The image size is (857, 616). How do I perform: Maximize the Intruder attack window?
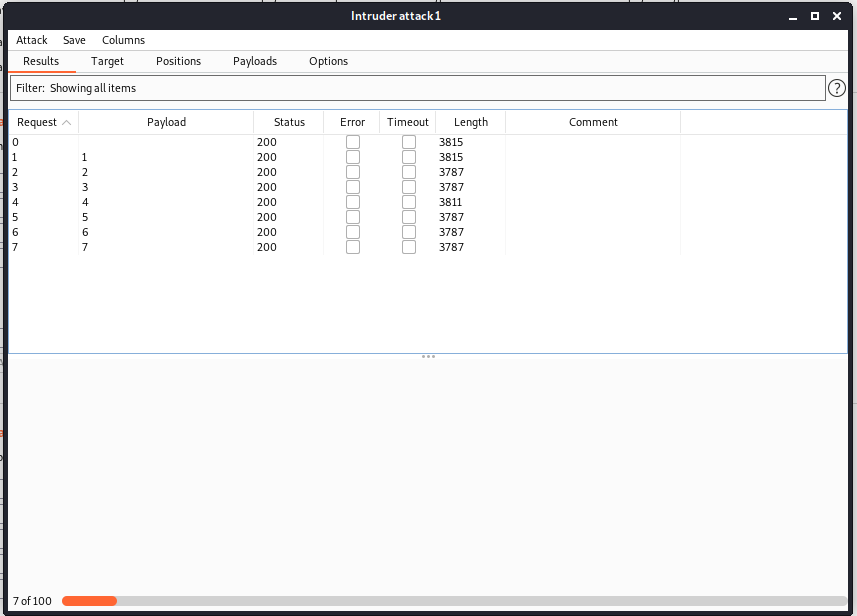click(814, 16)
